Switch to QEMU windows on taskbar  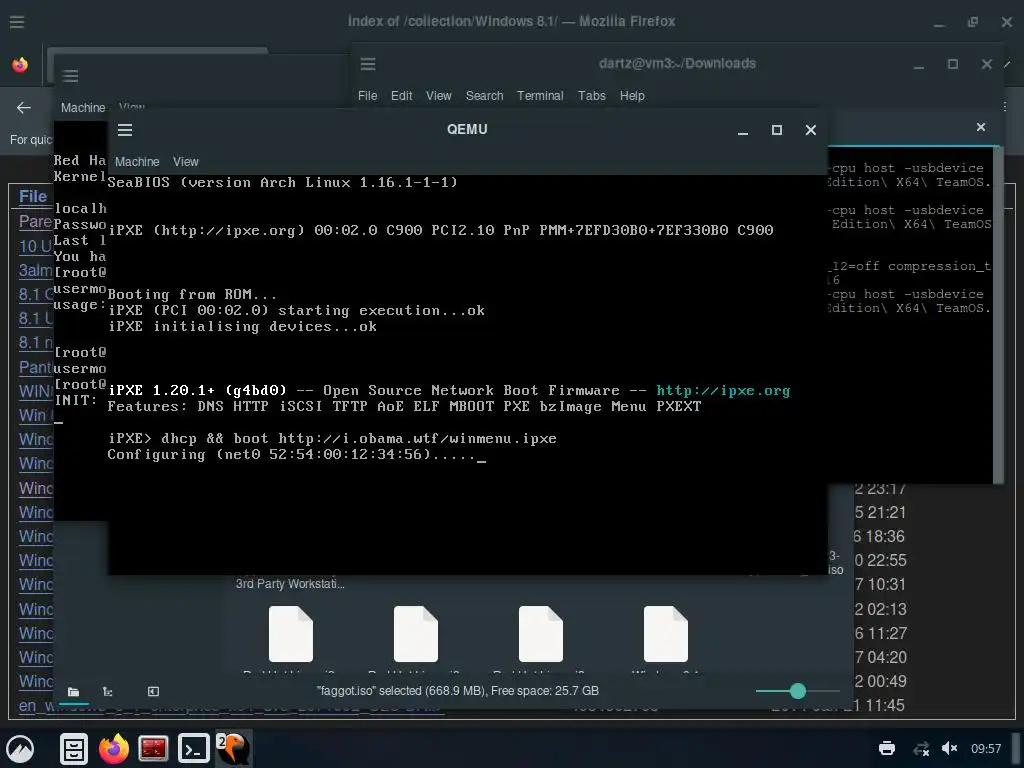click(x=233, y=748)
